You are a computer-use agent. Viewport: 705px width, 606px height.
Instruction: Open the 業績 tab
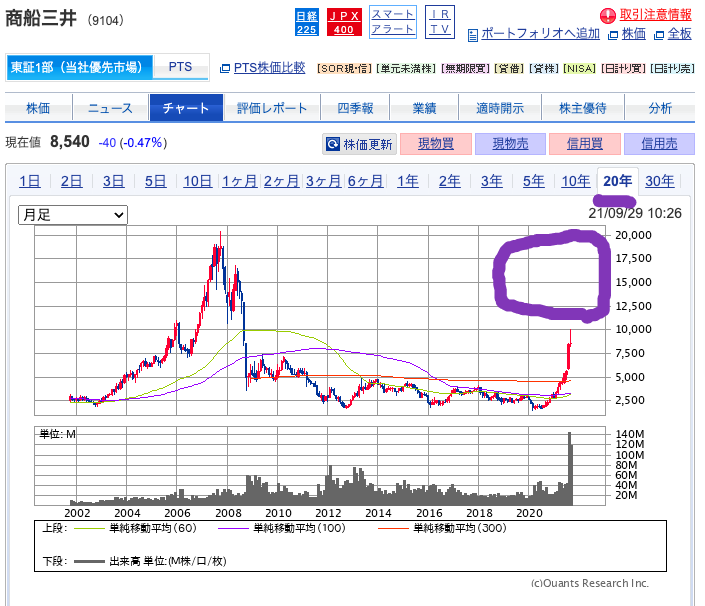coord(424,108)
